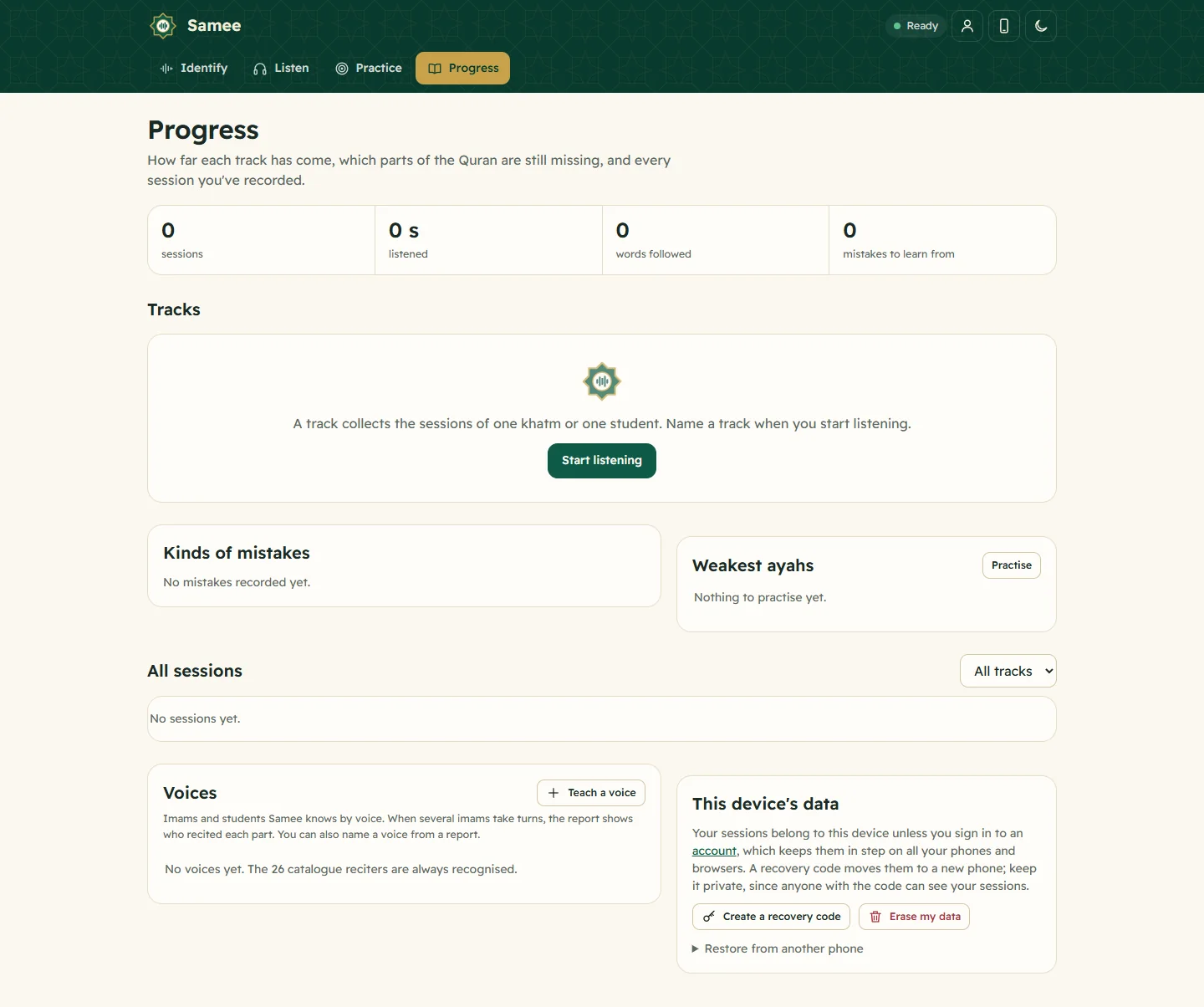Image resolution: width=1204 pixels, height=1007 pixels.
Task: Follow the account link
Action: click(714, 851)
